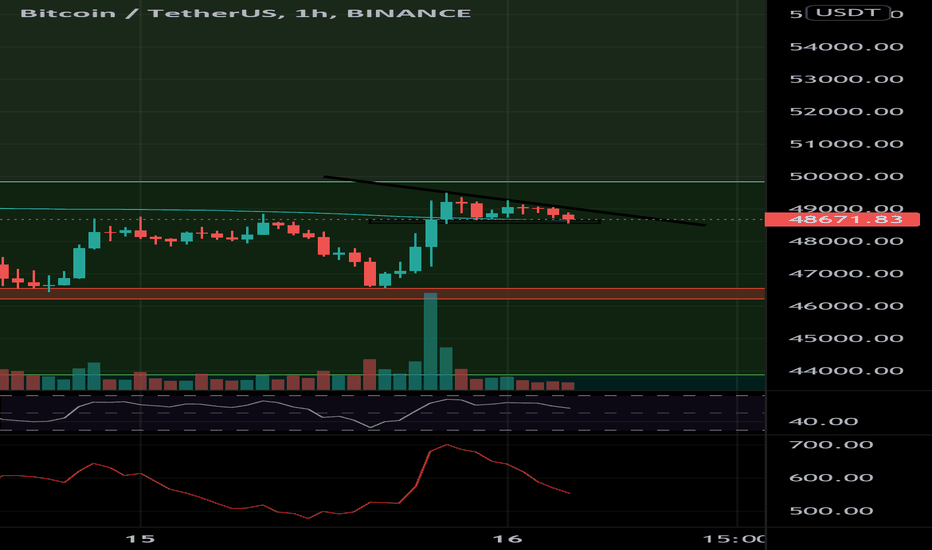Click the tallest green volume bar
The image size is (932, 550).
click(430, 341)
